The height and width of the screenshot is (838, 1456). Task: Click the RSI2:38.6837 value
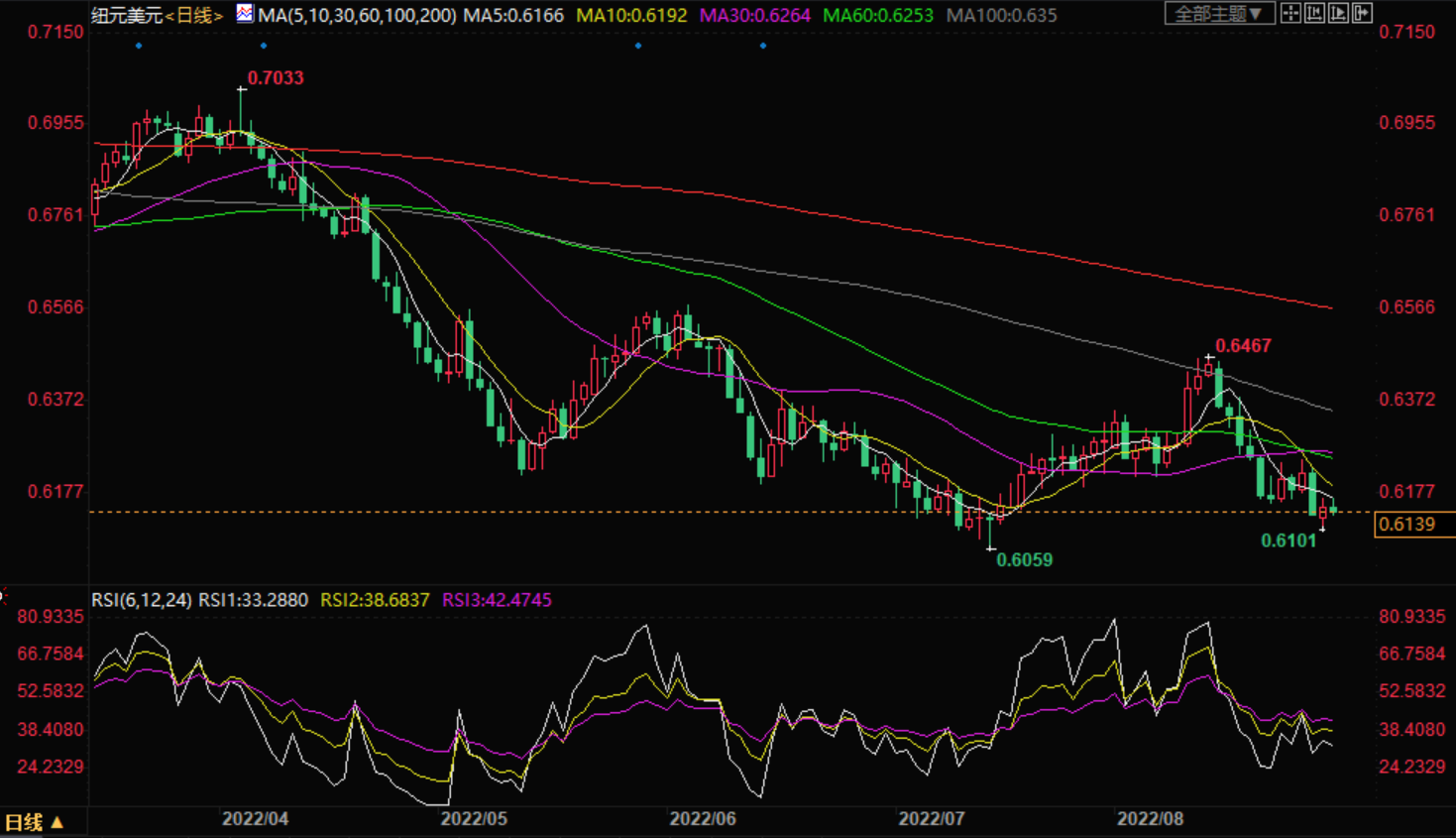pyautogui.click(x=375, y=600)
